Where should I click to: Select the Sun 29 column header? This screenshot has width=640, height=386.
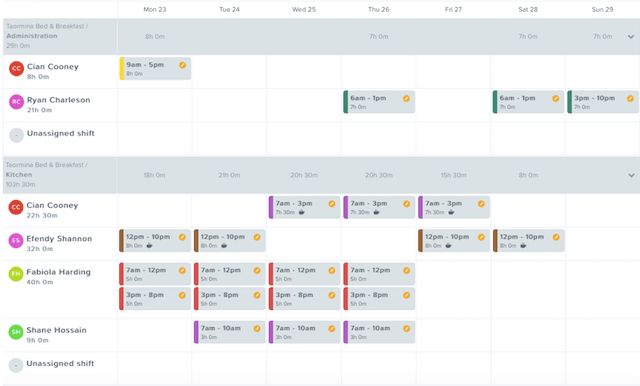click(602, 9)
